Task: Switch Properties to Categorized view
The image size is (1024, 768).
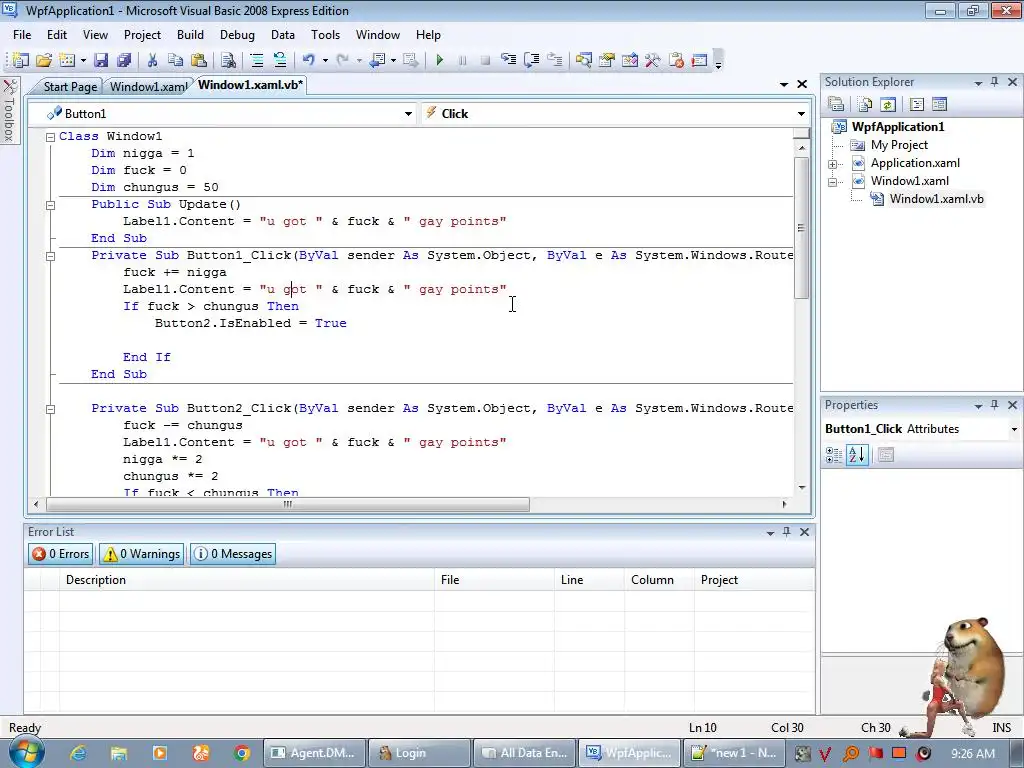Action: pos(834,455)
